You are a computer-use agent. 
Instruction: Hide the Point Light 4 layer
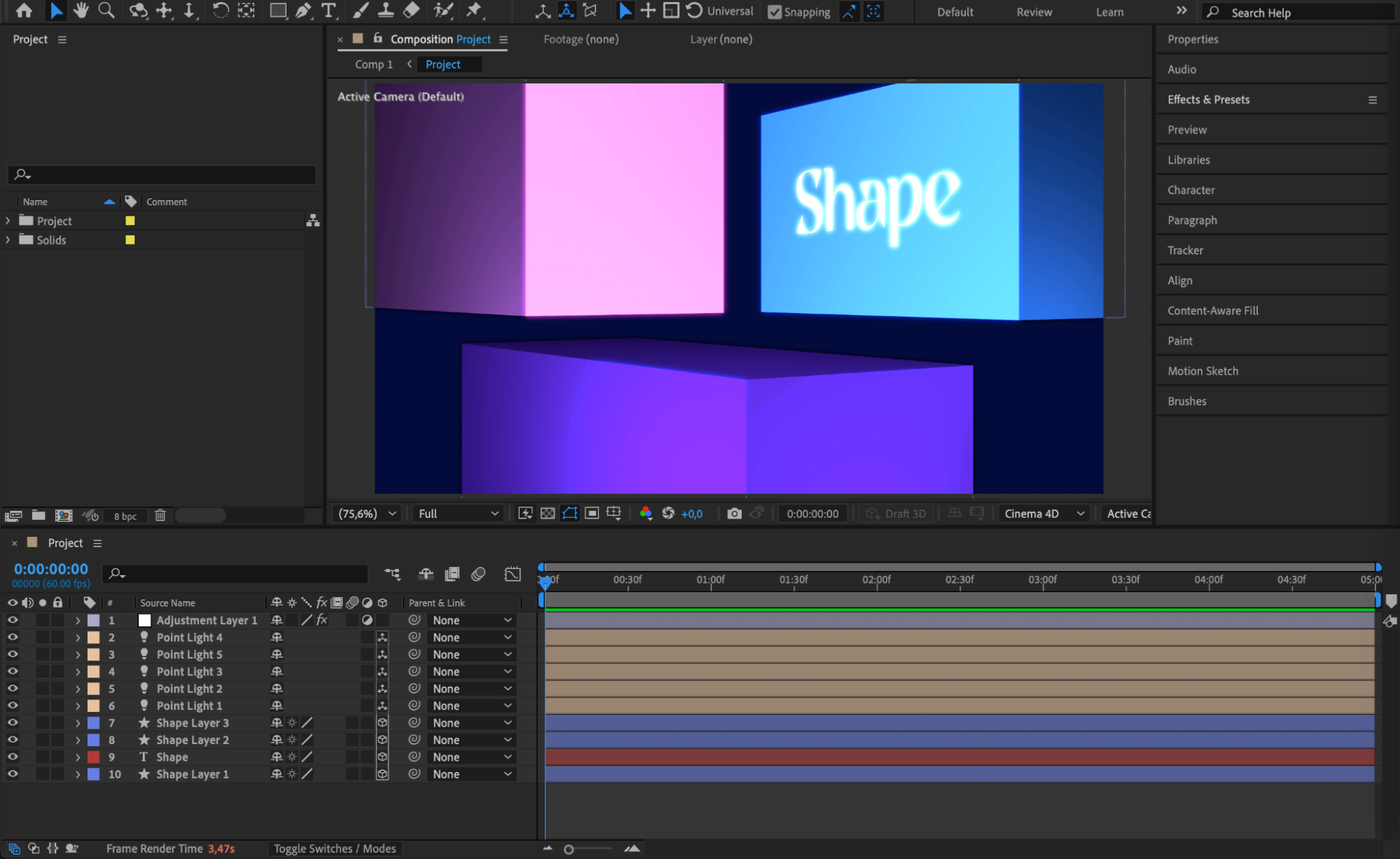click(13, 637)
